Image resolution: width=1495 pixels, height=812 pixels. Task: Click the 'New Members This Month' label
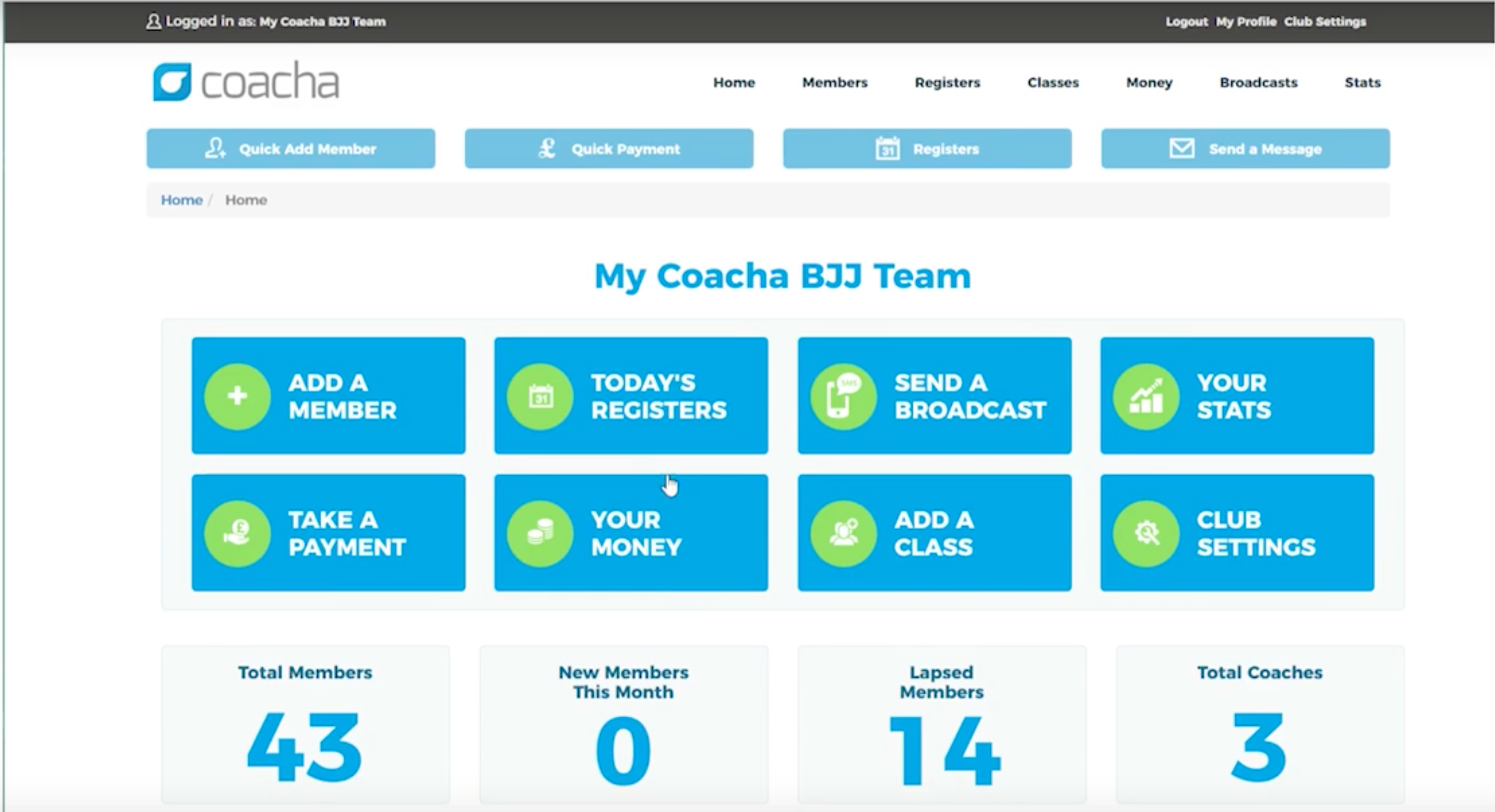coord(623,682)
